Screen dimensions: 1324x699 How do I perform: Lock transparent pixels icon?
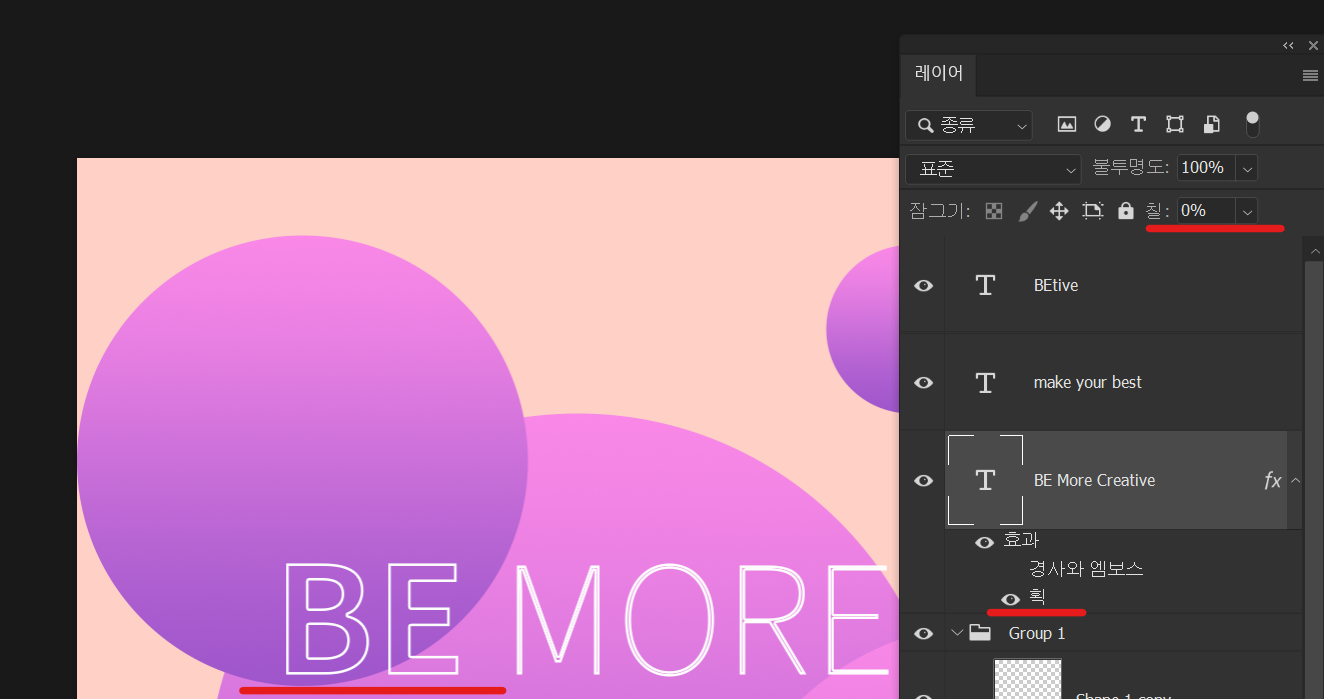point(993,211)
